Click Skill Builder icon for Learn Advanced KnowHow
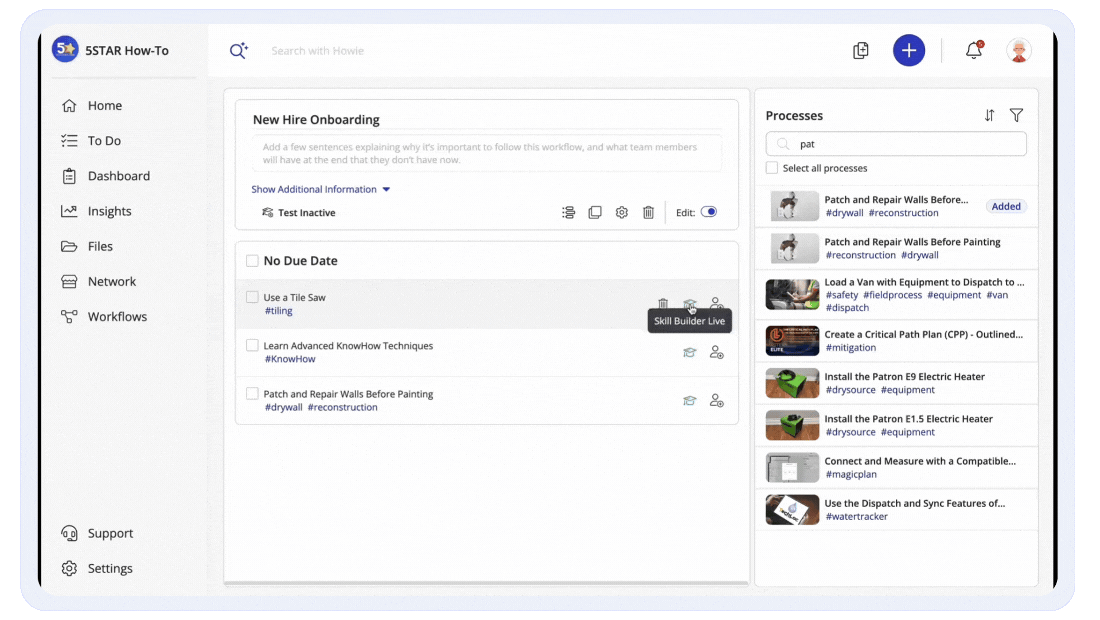 pyautogui.click(x=690, y=352)
